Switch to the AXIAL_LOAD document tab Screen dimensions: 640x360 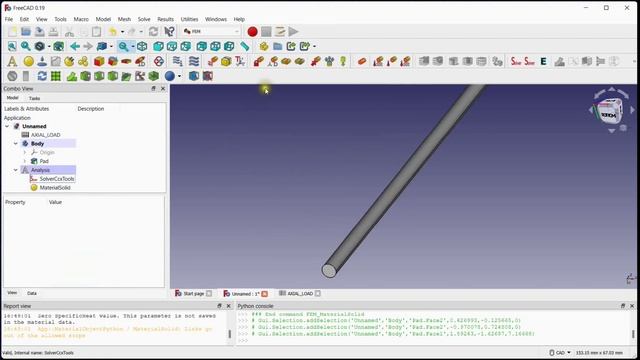click(x=300, y=293)
